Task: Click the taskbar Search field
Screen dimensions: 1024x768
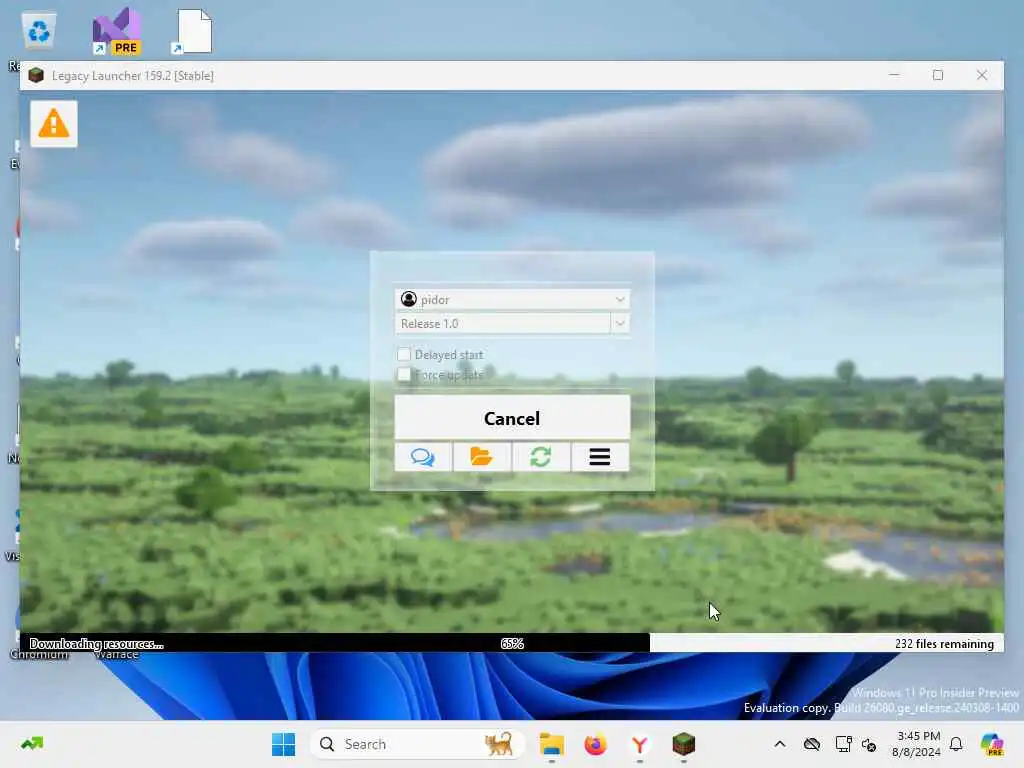Action: point(418,744)
